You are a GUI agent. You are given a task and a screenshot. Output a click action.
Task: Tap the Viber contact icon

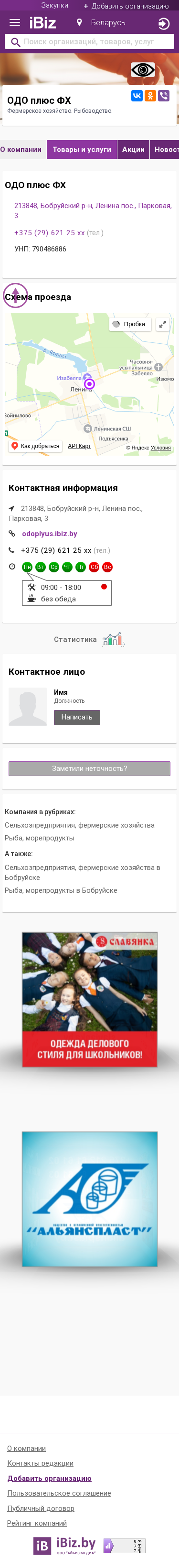[164, 96]
